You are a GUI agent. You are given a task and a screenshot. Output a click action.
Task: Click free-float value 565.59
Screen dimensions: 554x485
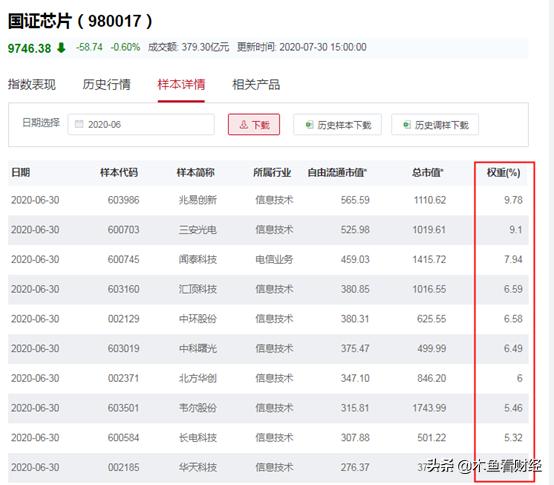355,200
